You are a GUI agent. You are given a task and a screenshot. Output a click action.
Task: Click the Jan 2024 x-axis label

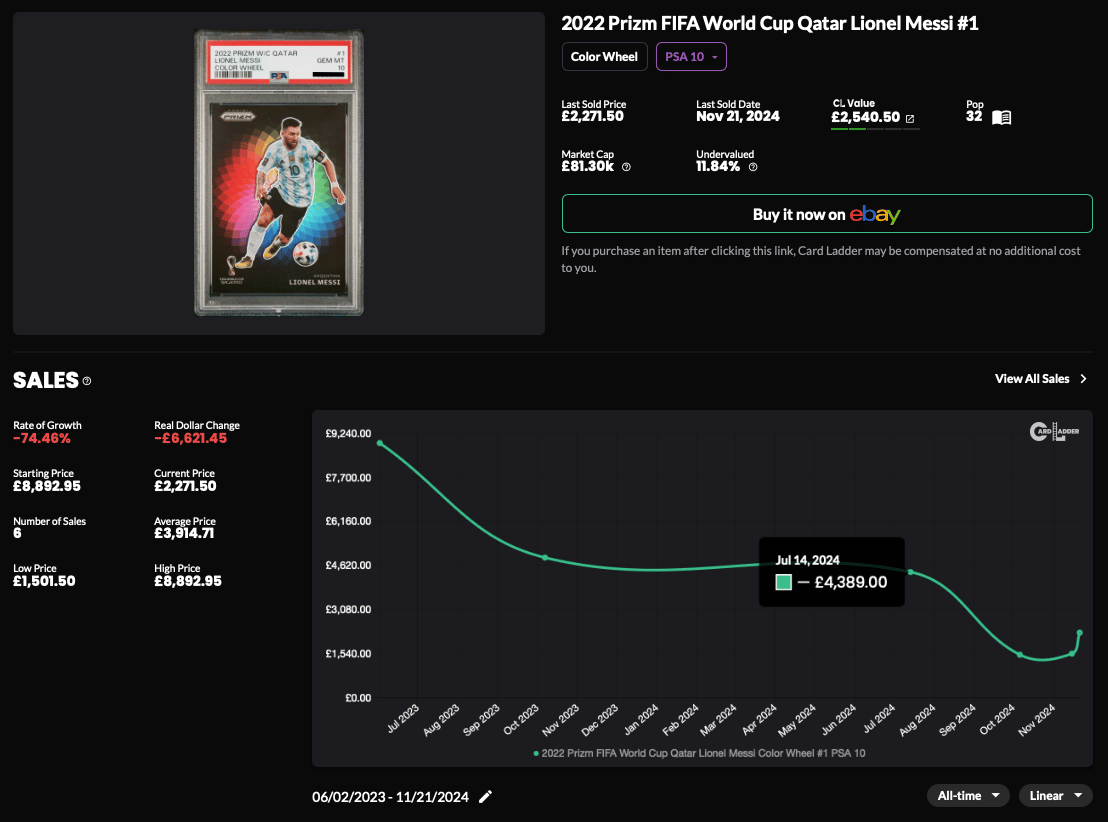(641, 720)
